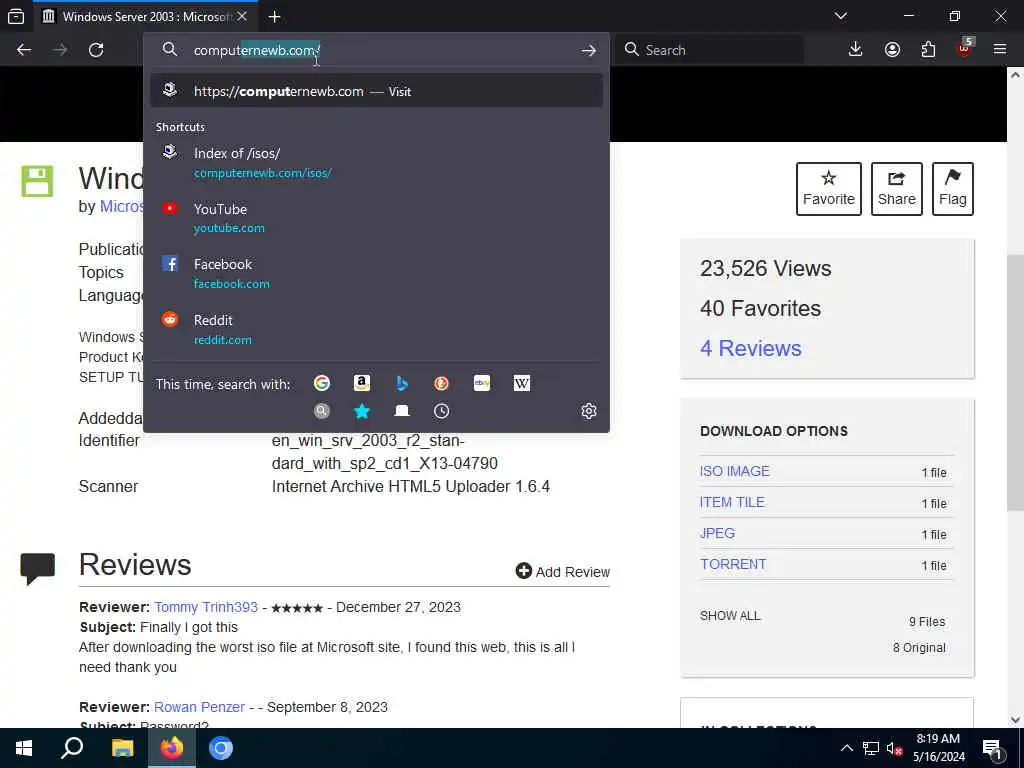Choose the Index of /isos/ shortcut

[x=376, y=162]
